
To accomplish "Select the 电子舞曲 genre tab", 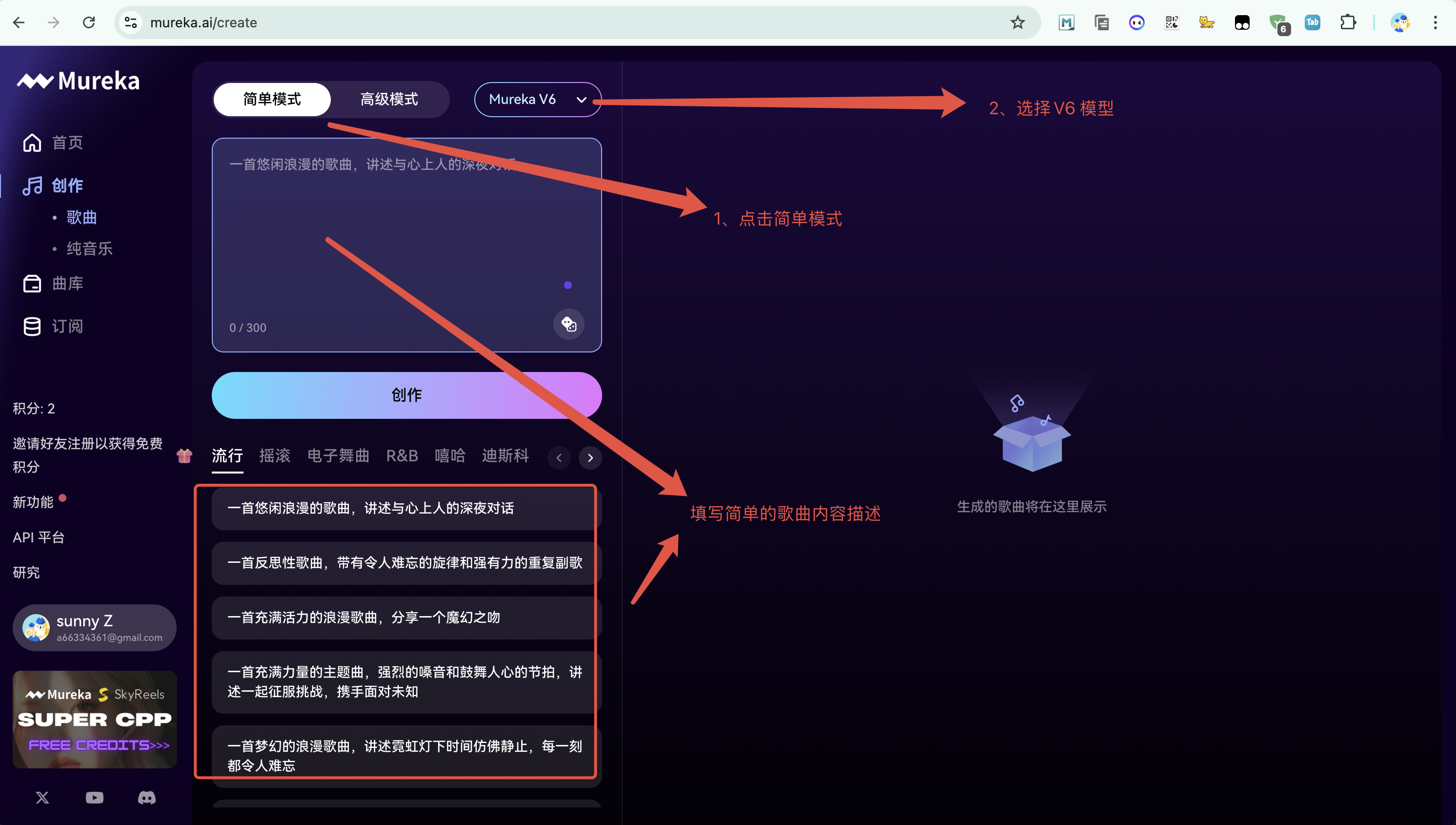I will pyautogui.click(x=338, y=455).
